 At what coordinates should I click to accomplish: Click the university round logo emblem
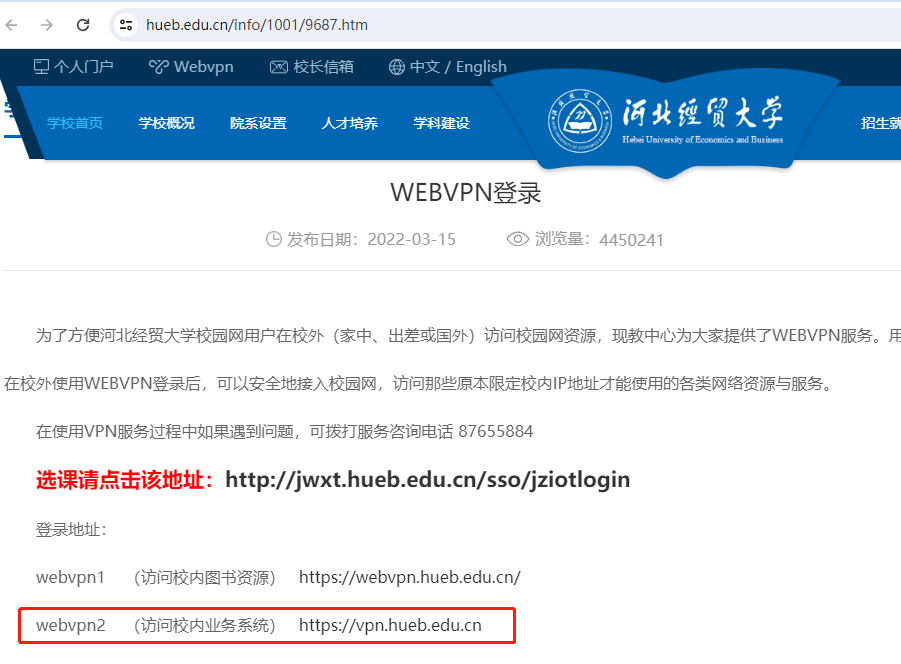click(579, 121)
